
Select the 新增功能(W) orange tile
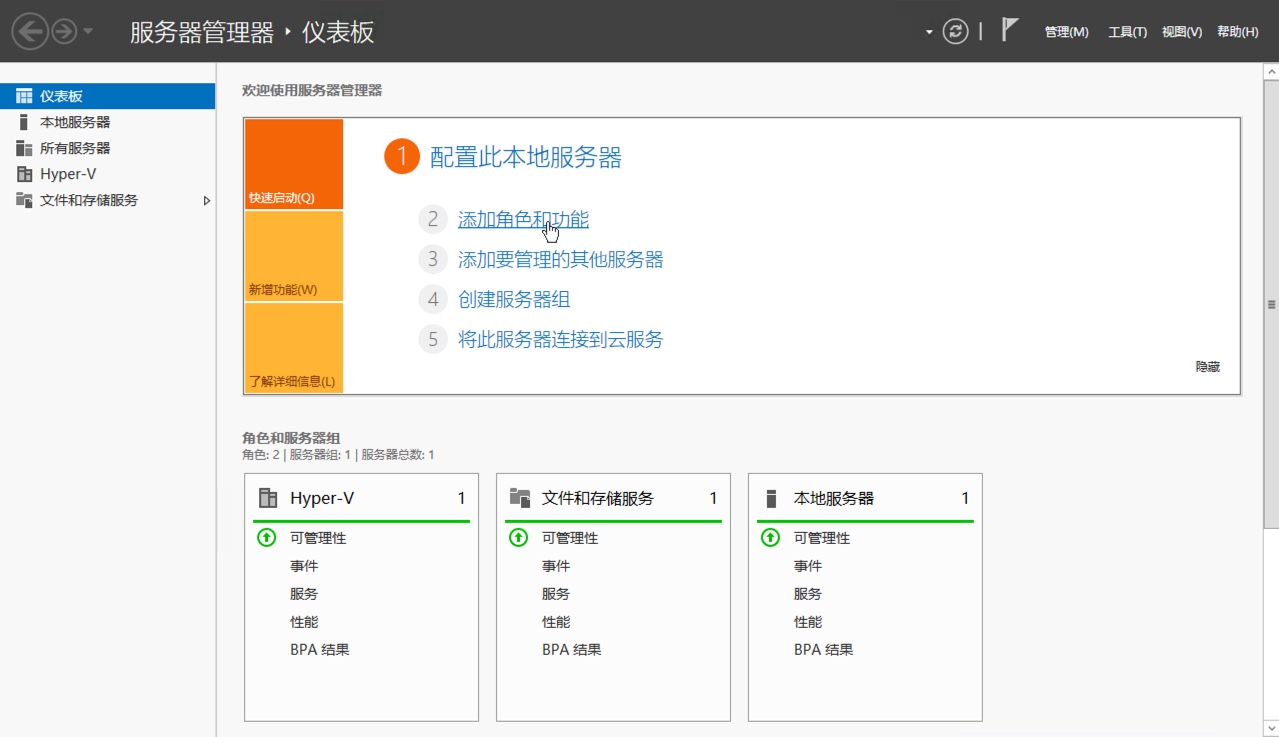(x=293, y=256)
